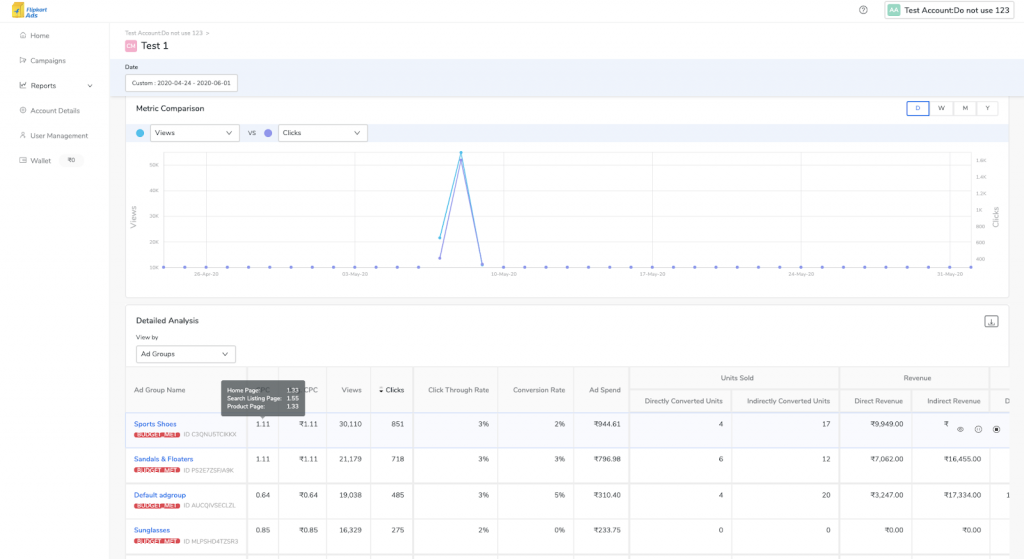
Task: Open the Test Account switcher
Action: click(949, 10)
